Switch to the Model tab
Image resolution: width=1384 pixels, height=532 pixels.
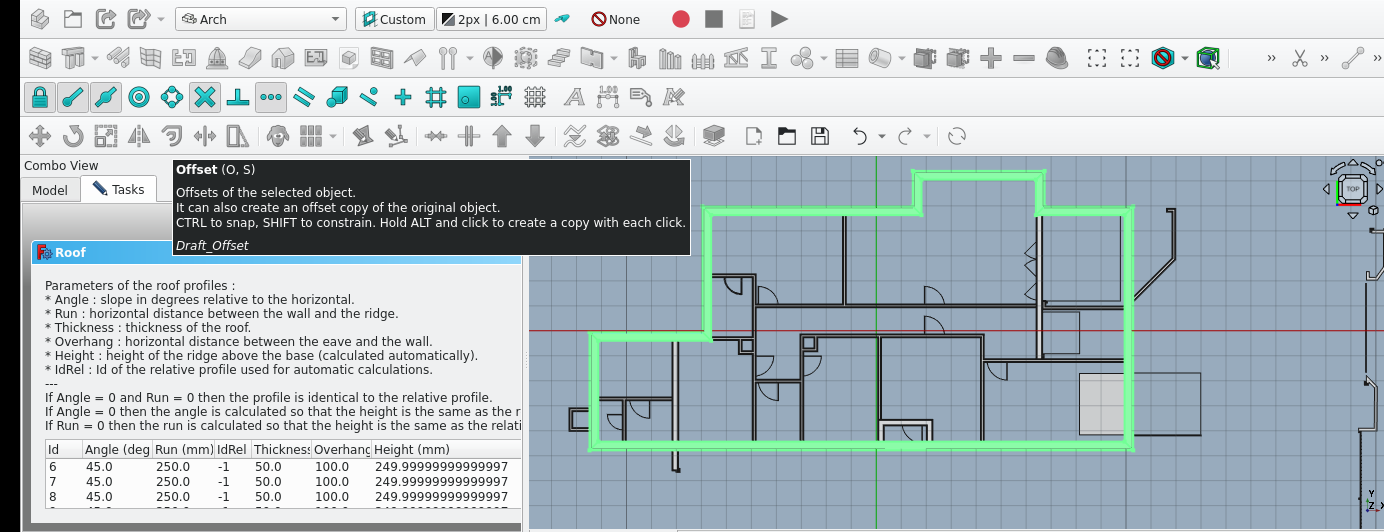coord(50,190)
